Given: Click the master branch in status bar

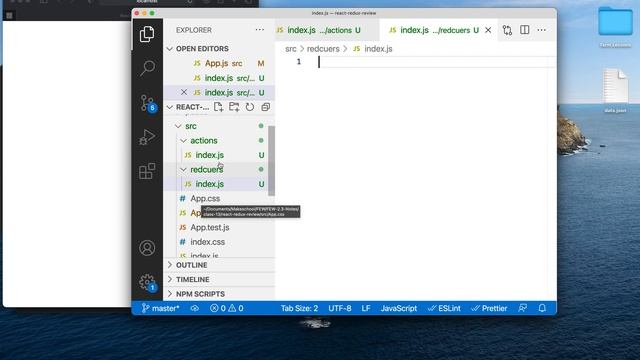Looking at the screenshot, I should (160, 308).
